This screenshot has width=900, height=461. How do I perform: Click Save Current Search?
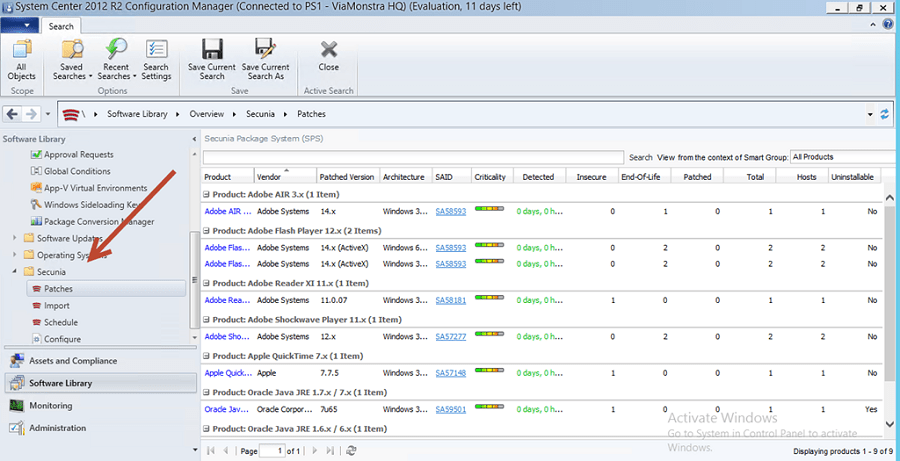[x=212, y=60]
